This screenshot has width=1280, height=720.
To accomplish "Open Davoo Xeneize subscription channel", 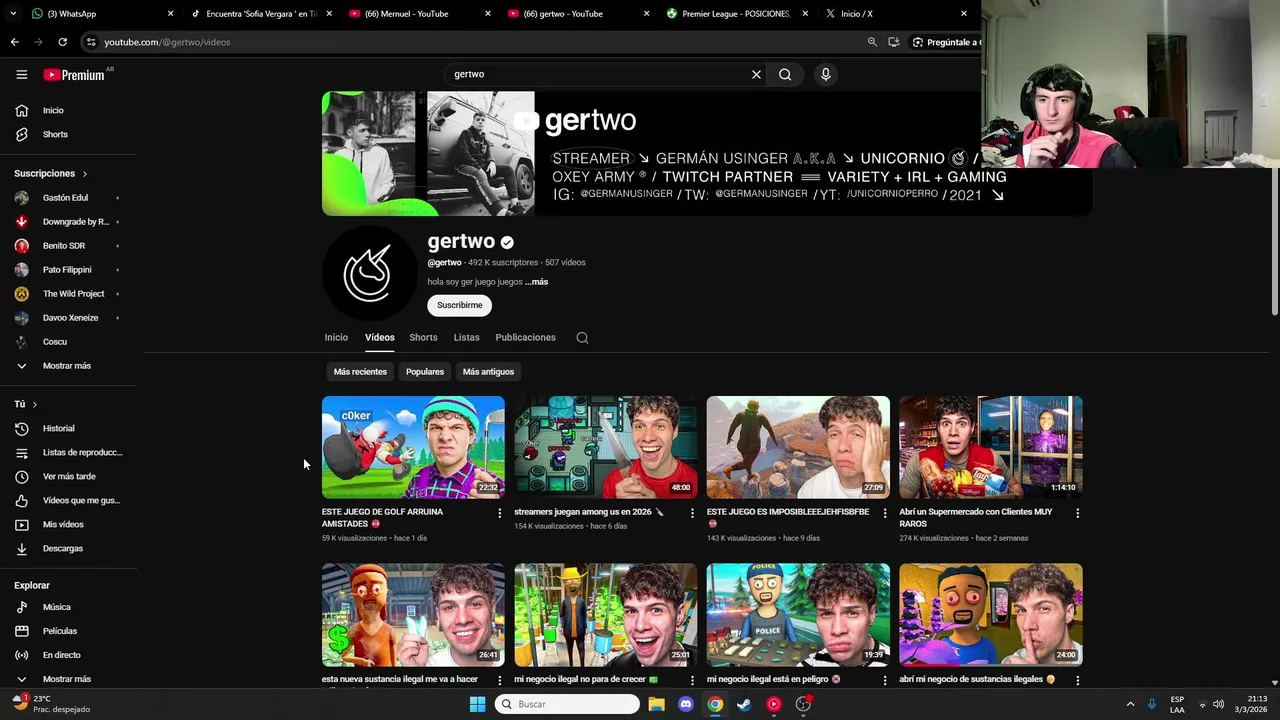I will point(69,318).
